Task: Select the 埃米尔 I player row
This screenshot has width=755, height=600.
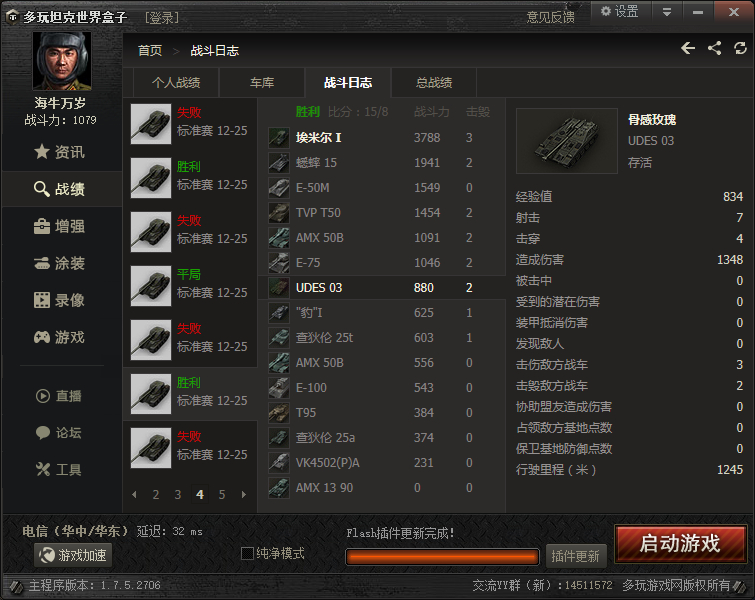Action: (x=382, y=138)
